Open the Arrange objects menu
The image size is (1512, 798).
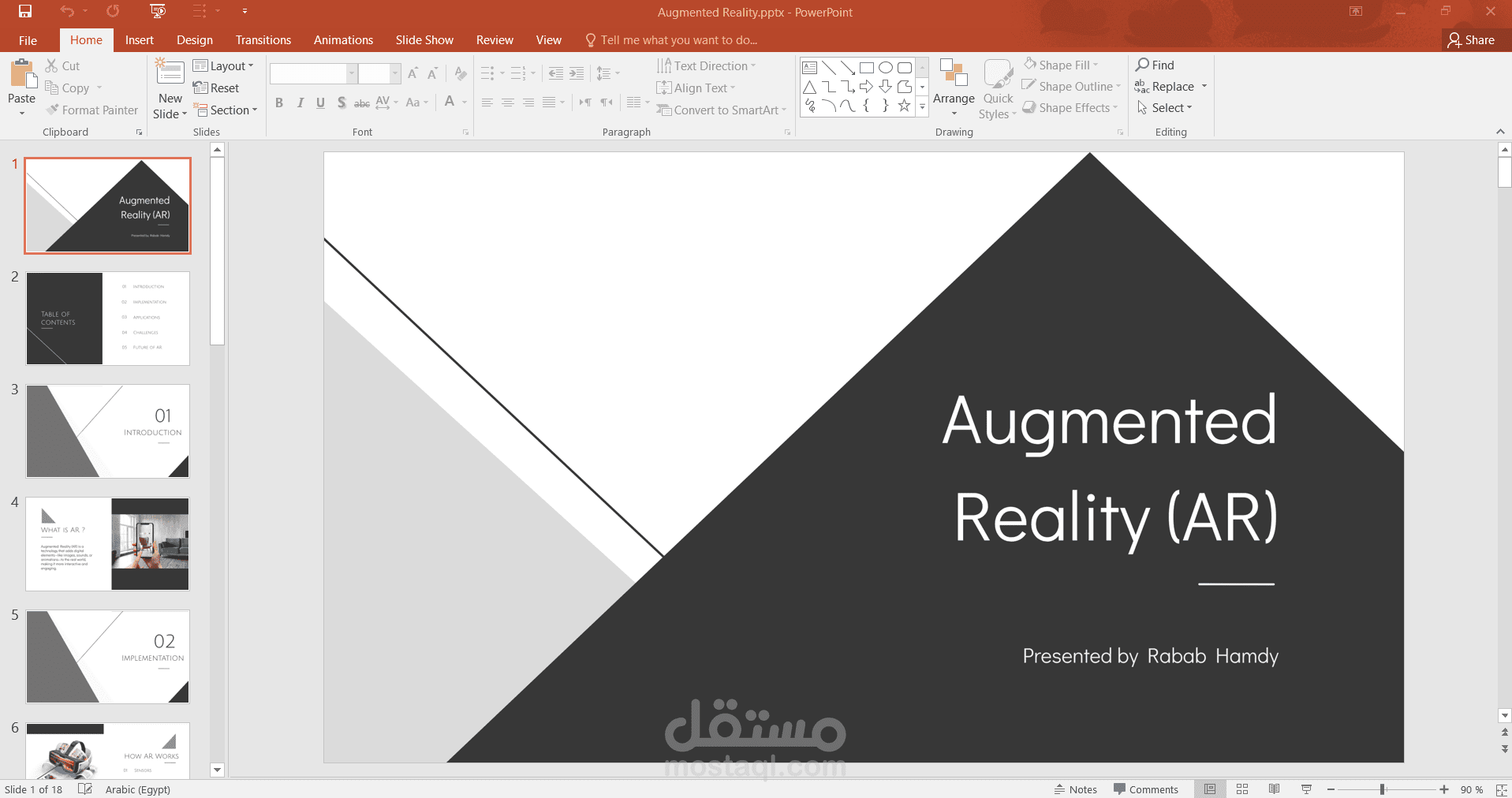(x=954, y=88)
